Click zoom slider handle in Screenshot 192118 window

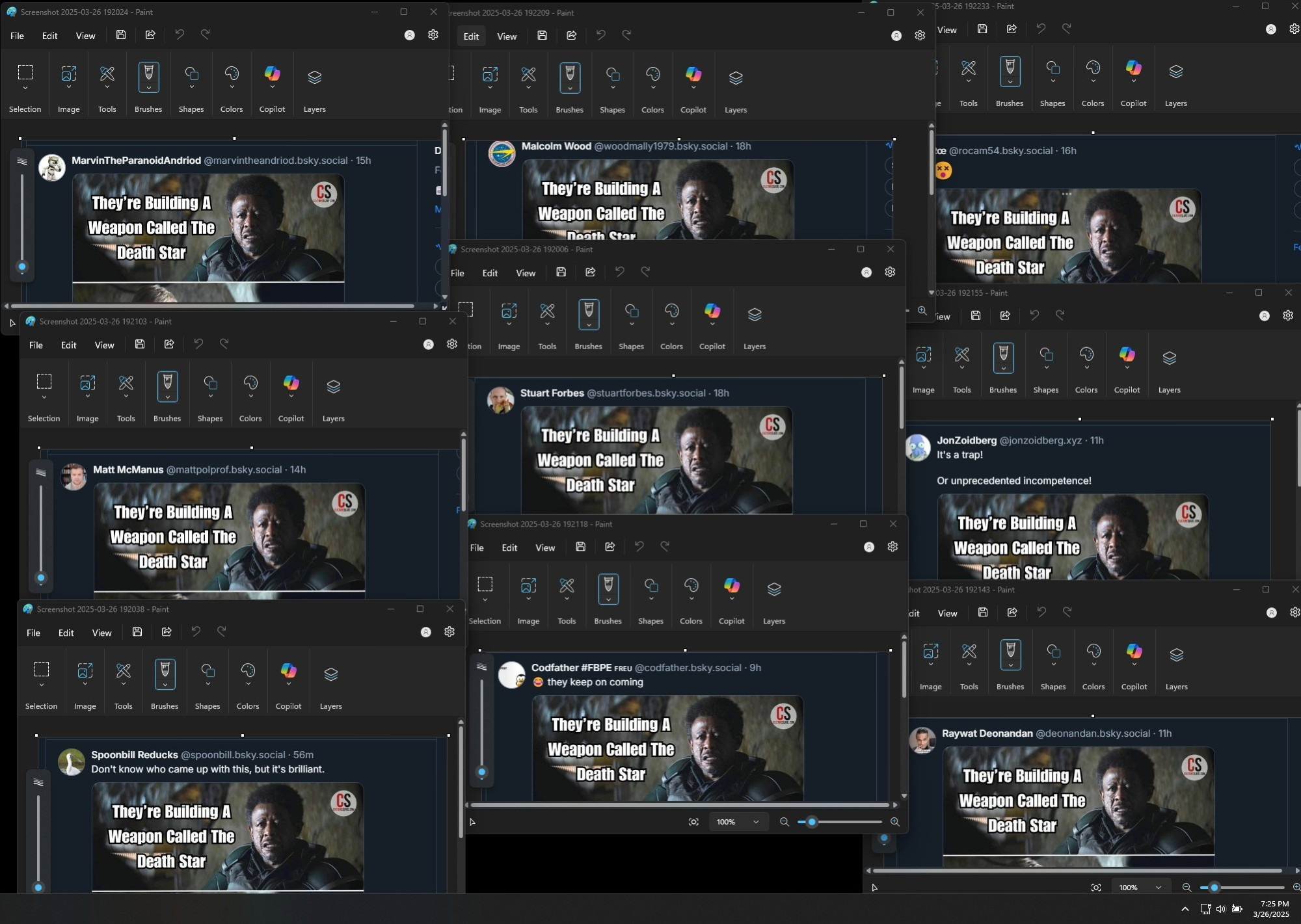(x=812, y=822)
